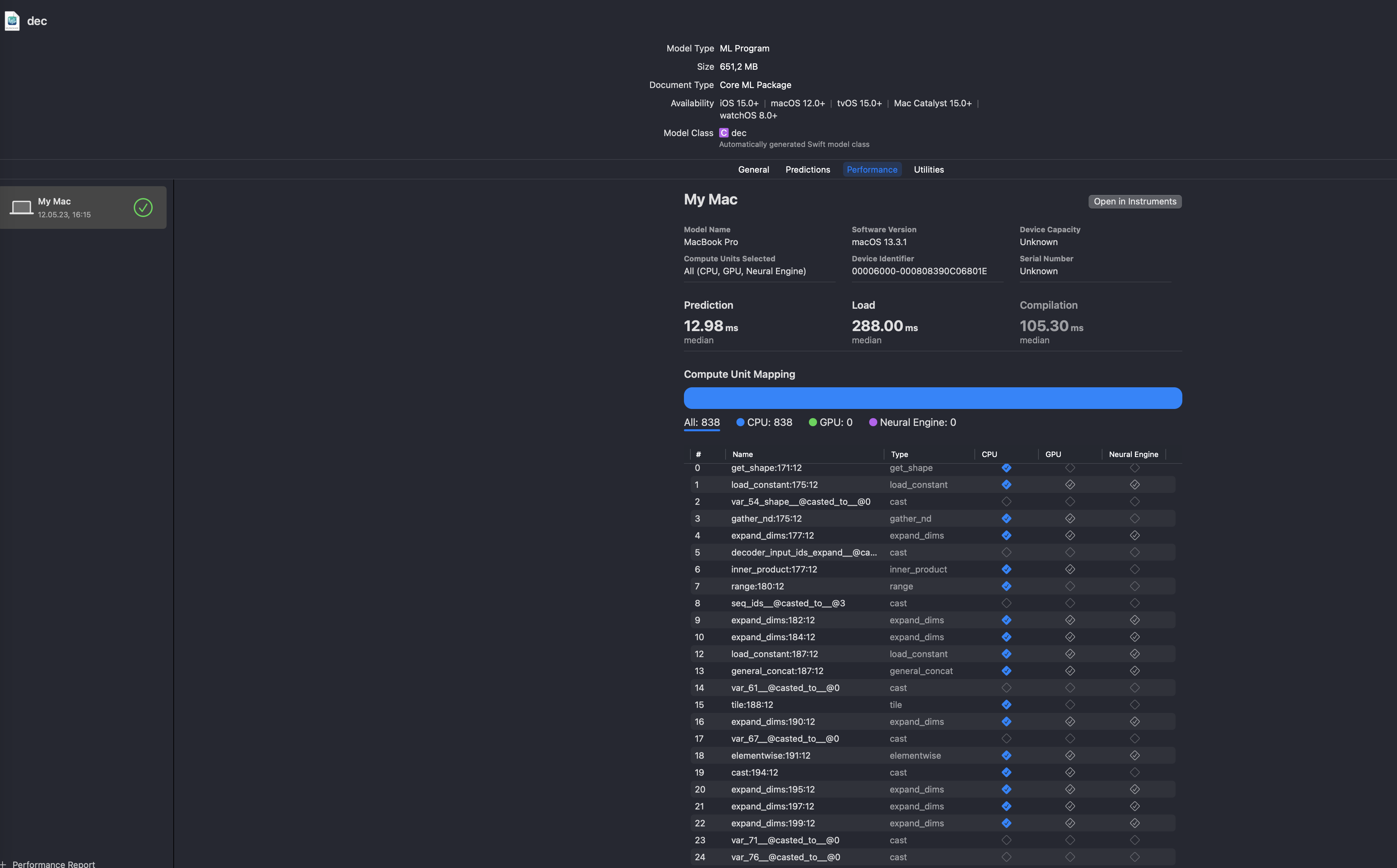The height and width of the screenshot is (868, 1397).
Task: Switch to the Predictions tab
Action: click(x=807, y=169)
